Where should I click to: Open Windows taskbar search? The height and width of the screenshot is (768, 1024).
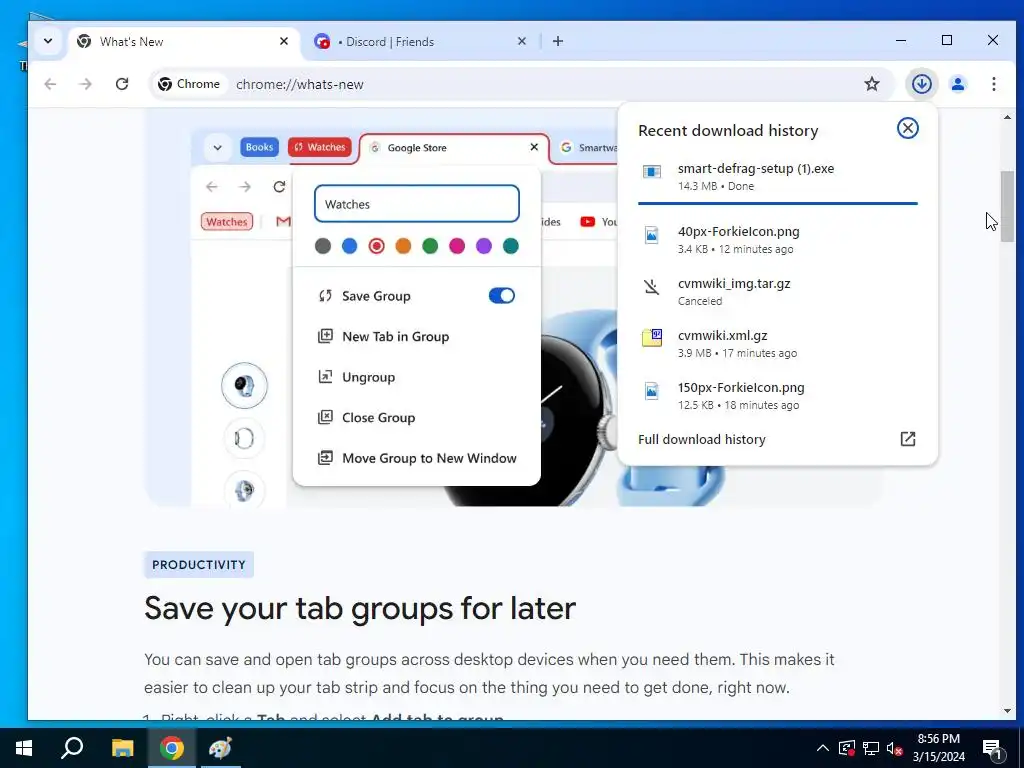[x=72, y=748]
